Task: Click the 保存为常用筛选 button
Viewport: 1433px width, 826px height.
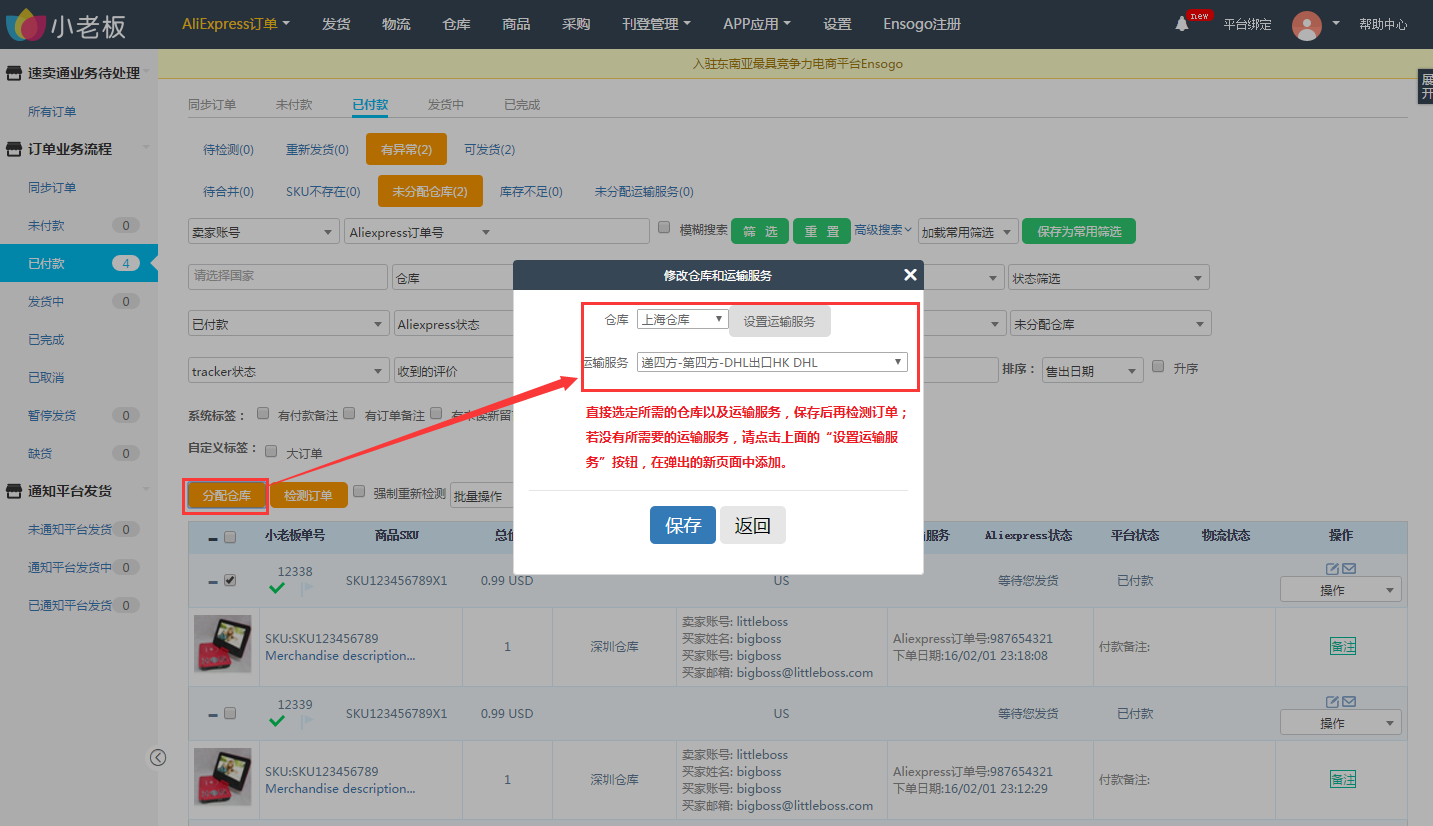Action: (1079, 231)
